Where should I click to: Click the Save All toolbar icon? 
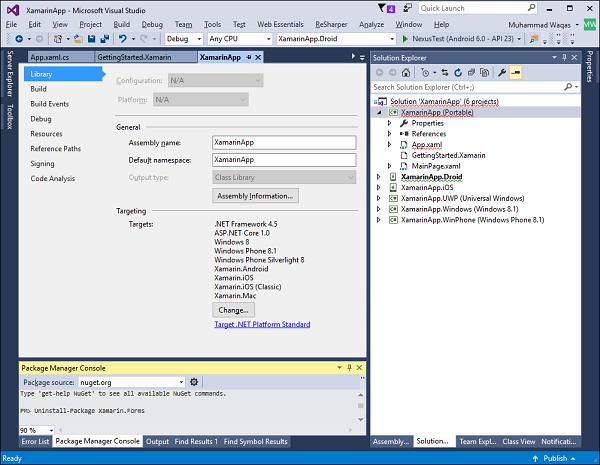104,39
